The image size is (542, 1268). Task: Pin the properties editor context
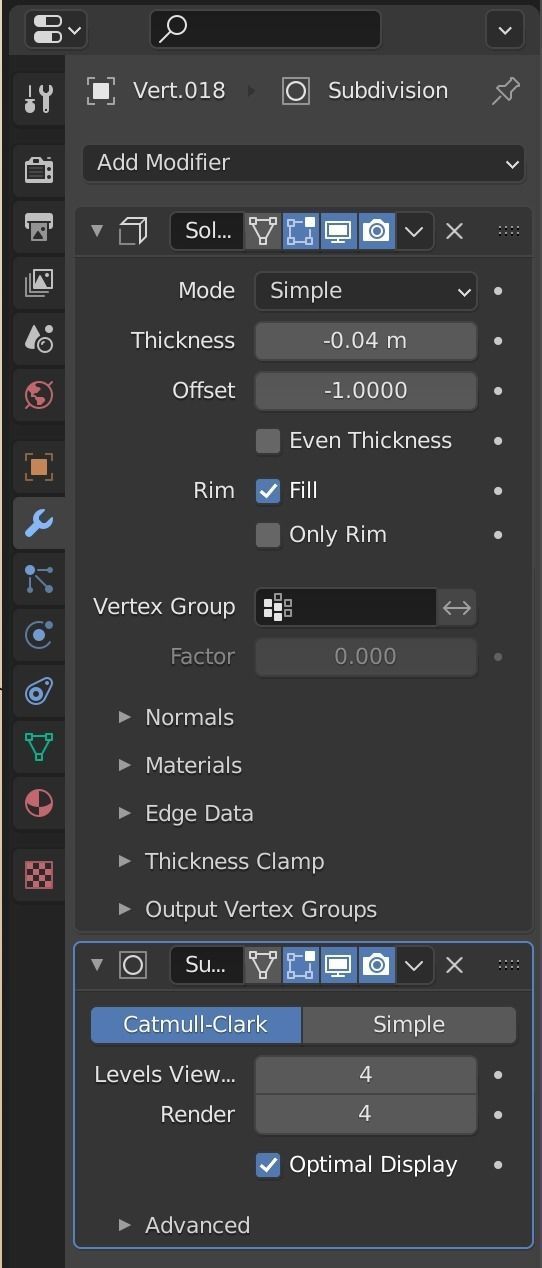point(506,91)
